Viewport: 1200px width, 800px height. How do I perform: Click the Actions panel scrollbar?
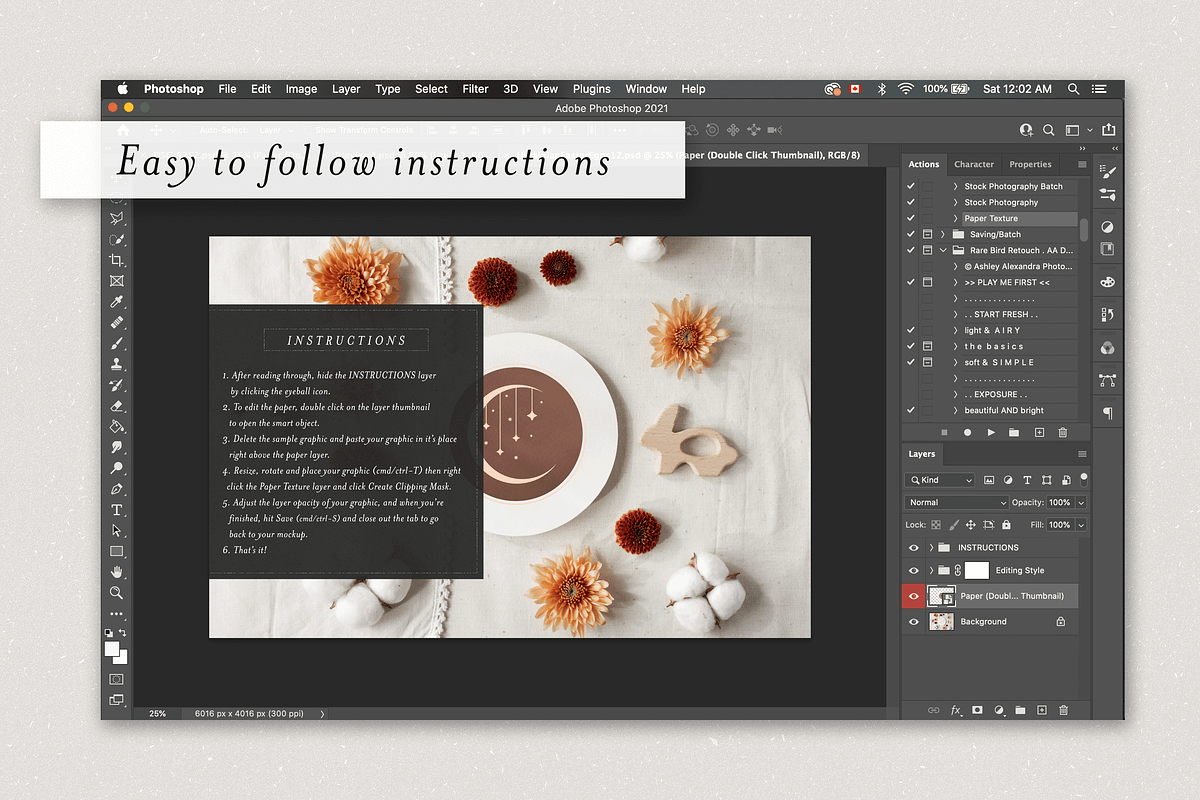[x=1084, y=232]
